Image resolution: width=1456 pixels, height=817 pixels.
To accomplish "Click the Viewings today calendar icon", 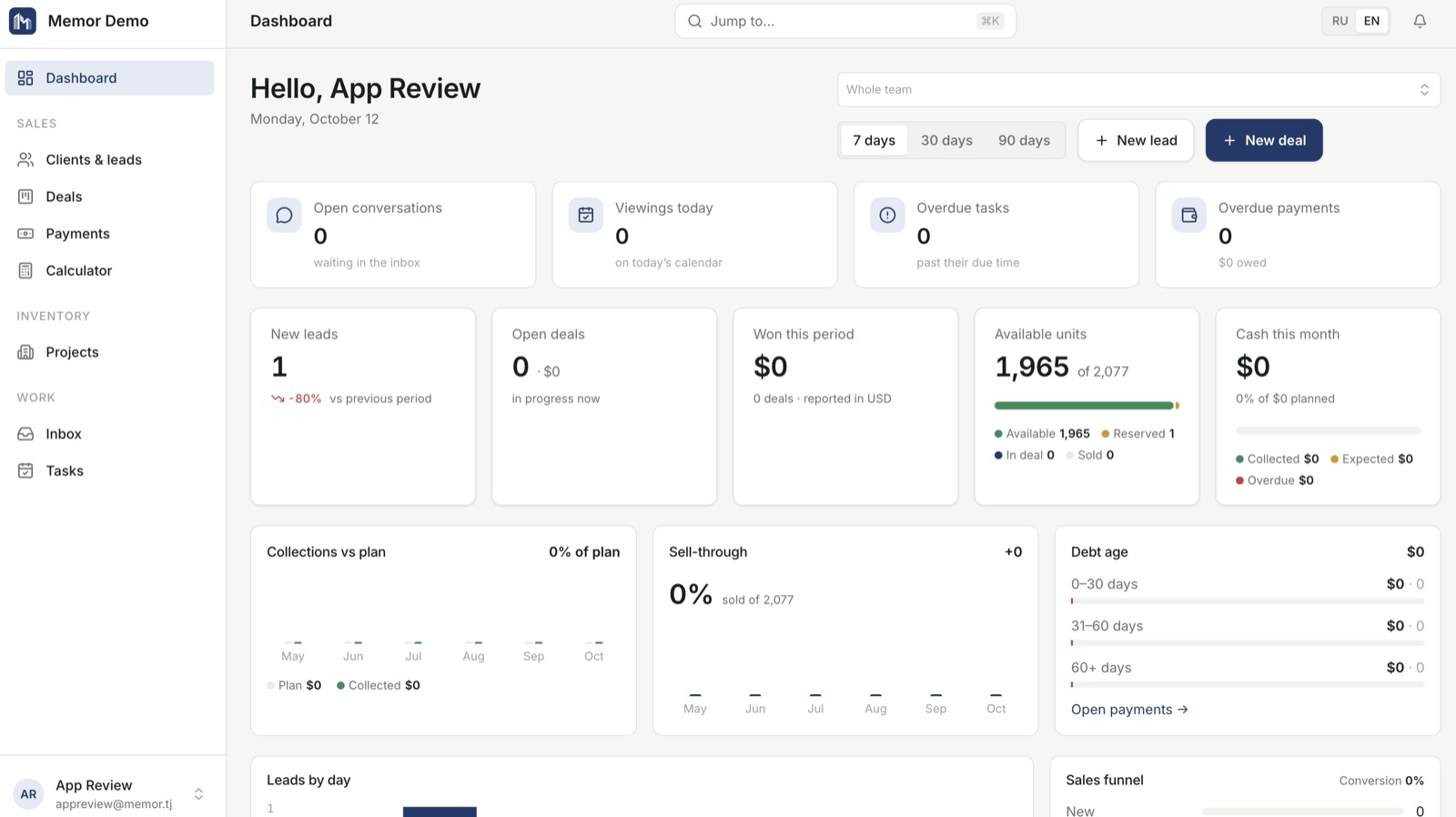I will (586, 216).
